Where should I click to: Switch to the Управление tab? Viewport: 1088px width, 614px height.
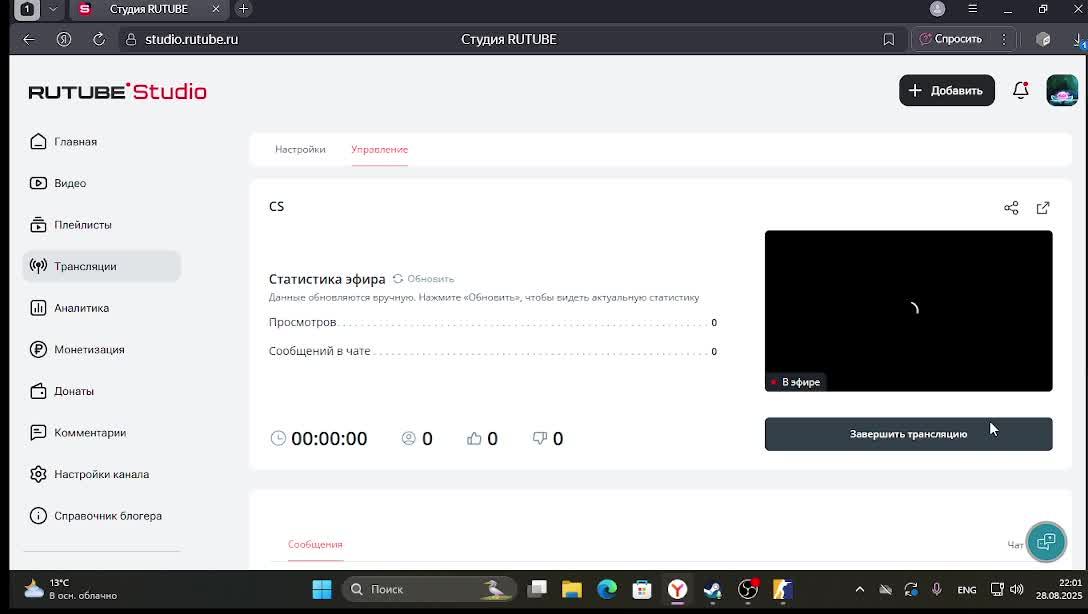pos(380,149)
